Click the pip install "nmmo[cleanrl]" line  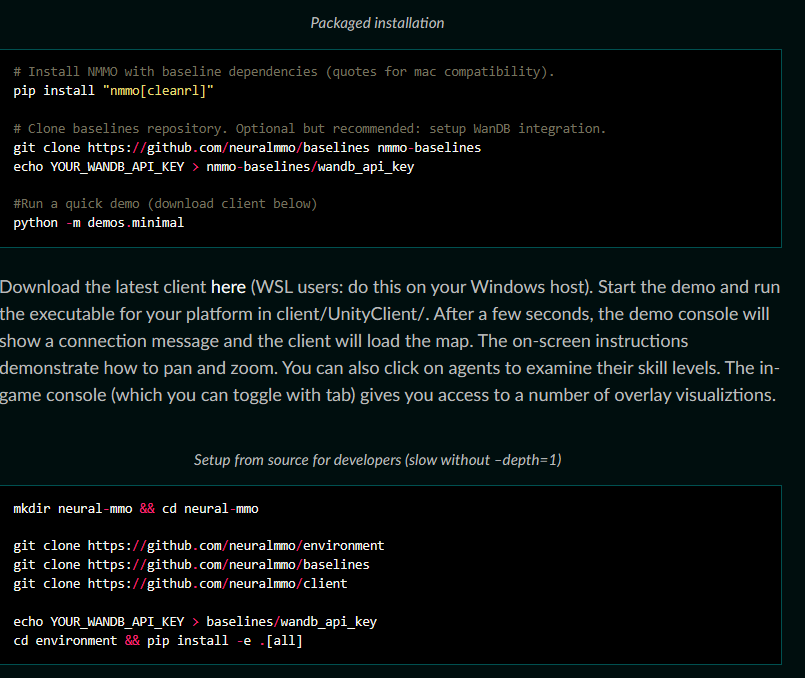tap(113, 91)
